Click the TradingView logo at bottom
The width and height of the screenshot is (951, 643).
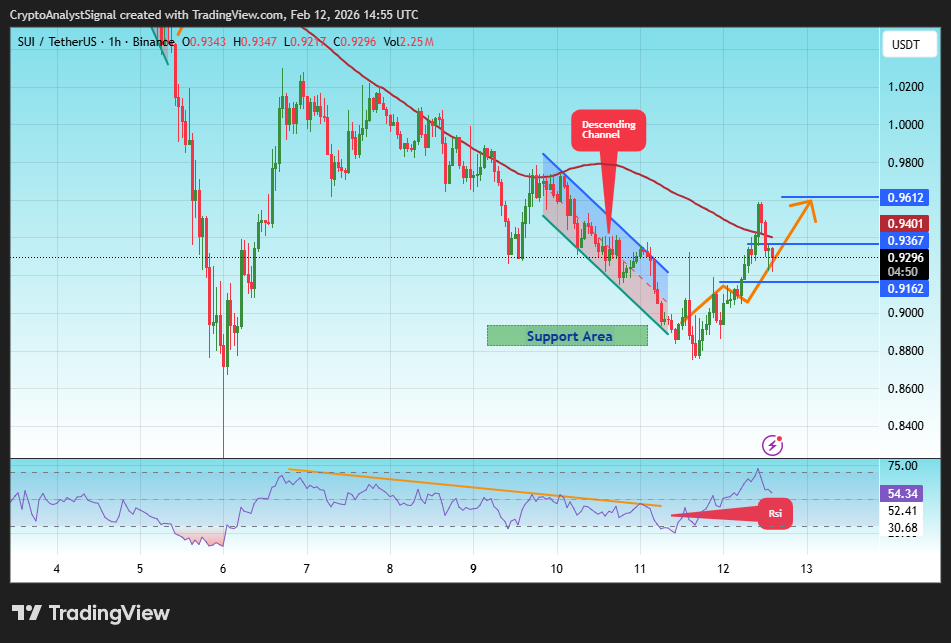click(x=91, y=613)
